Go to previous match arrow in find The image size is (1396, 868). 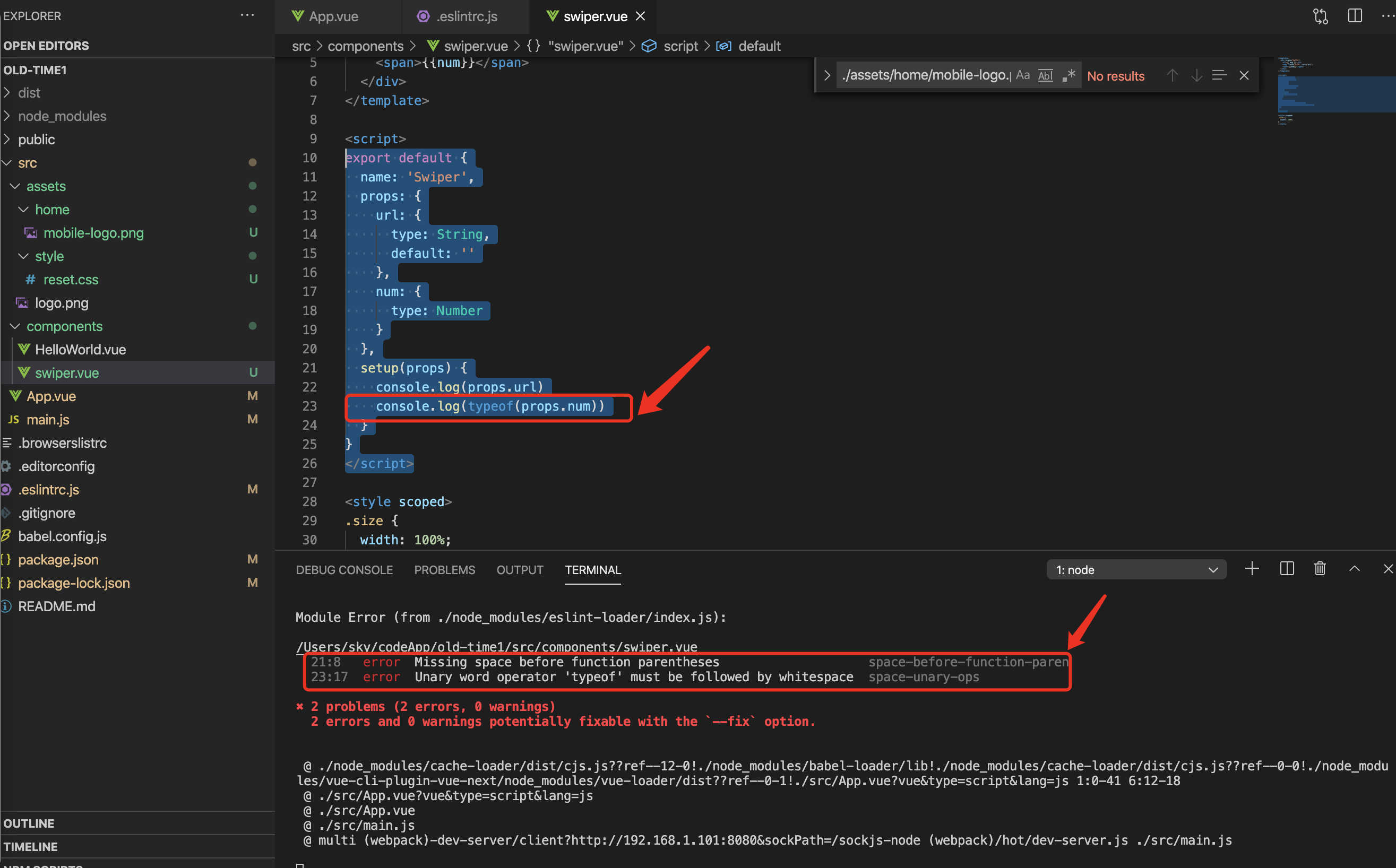click(x=1172, y=75)
